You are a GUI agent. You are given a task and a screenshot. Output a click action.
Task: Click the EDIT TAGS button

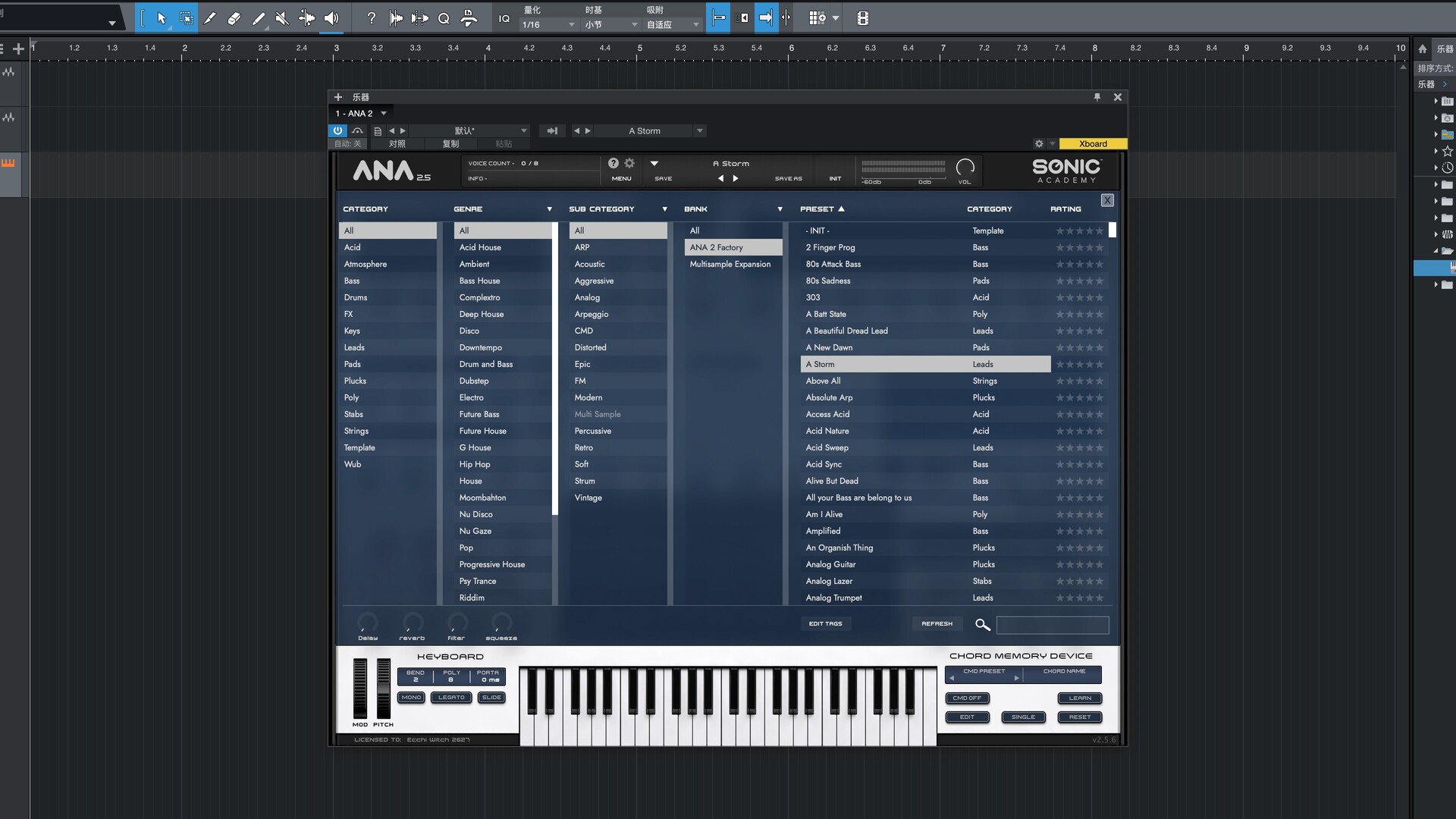click(825, 624)
